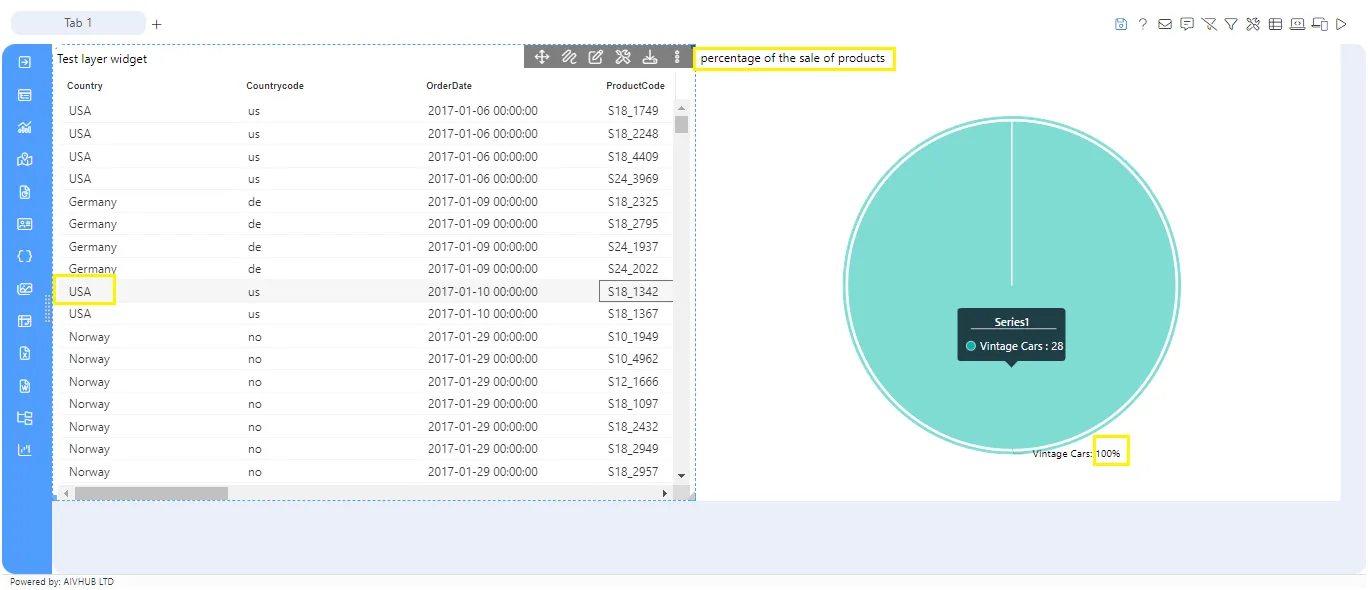Click the help question mark icon
1368x590 pixels.
tap(1142, 23)
